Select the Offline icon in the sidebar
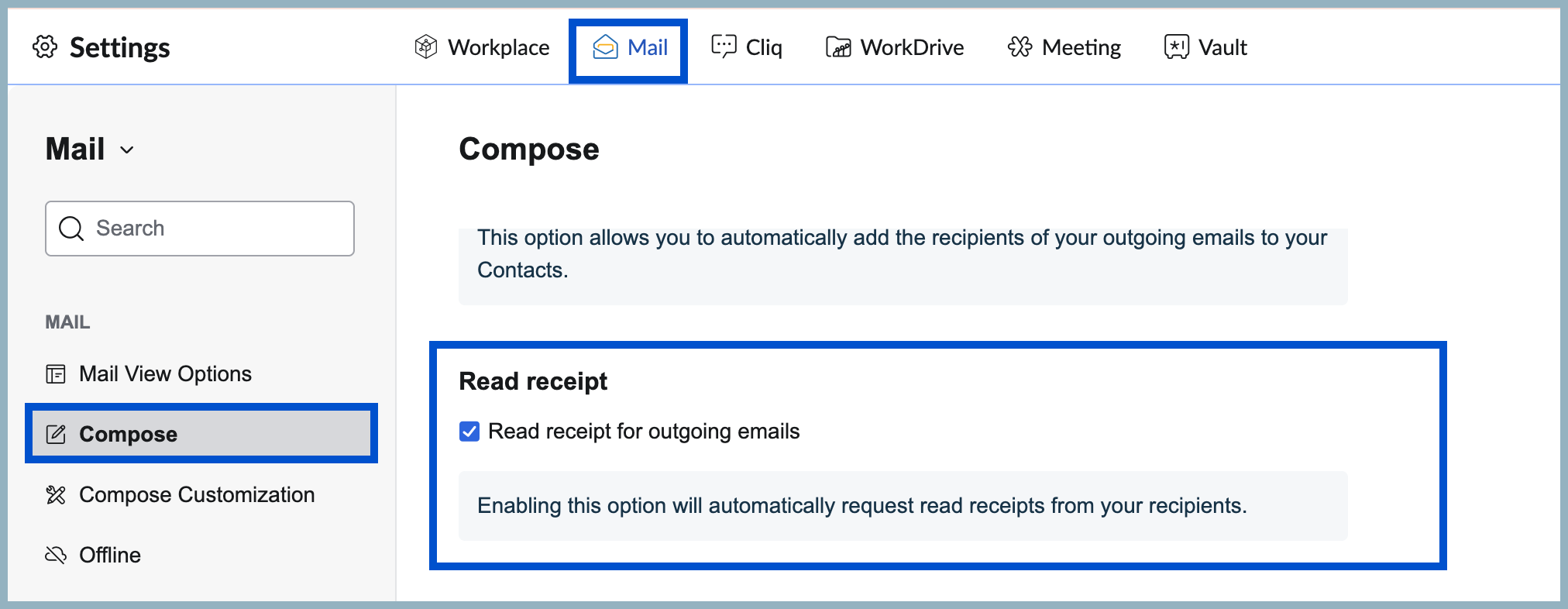Viewport: 1568px width, 609px height. tap(54, 554)
